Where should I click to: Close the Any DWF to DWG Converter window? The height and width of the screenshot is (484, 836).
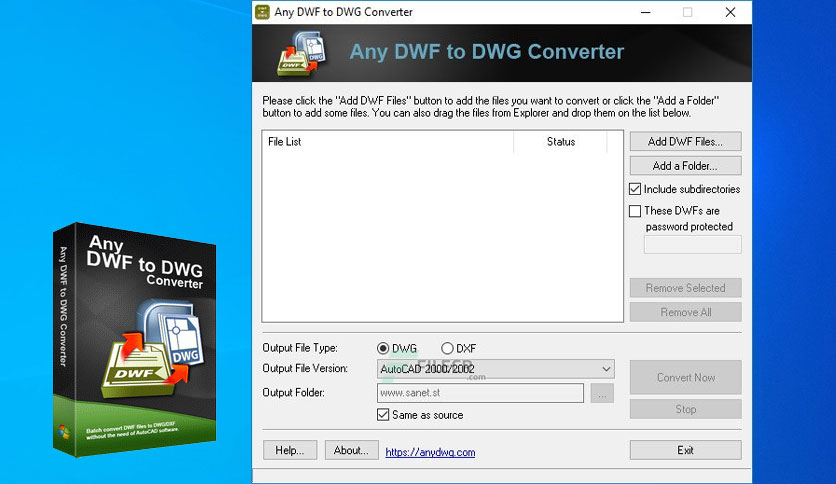(730, 12)
